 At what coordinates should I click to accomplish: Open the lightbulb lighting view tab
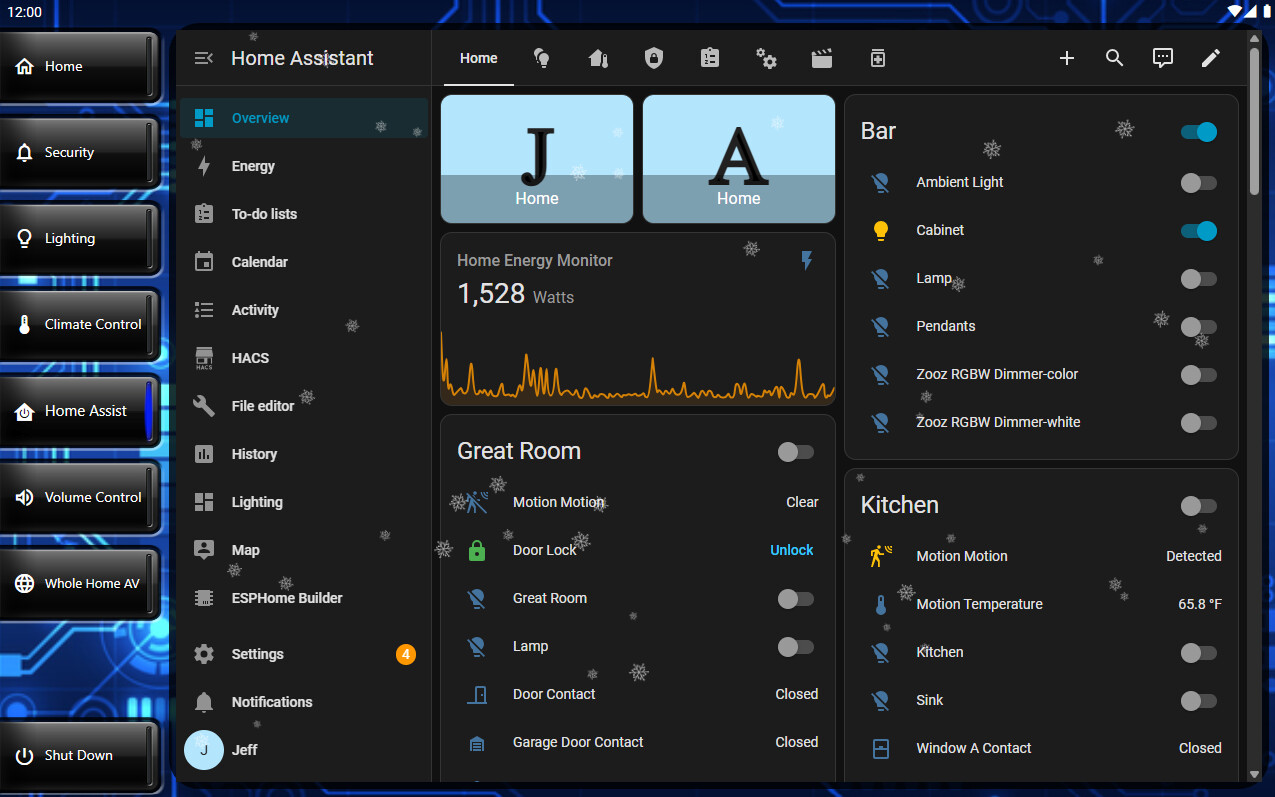click(542, 58)
